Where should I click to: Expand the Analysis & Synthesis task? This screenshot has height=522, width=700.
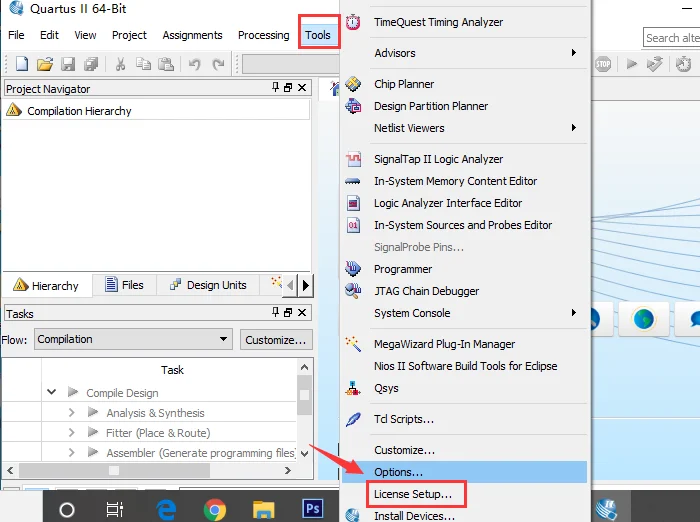71,412
